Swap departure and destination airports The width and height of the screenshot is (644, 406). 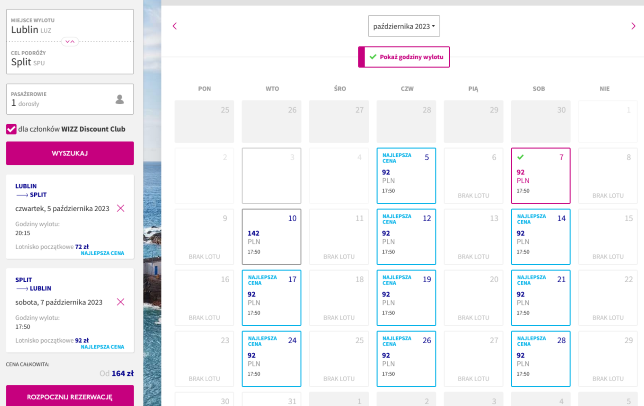70,41
